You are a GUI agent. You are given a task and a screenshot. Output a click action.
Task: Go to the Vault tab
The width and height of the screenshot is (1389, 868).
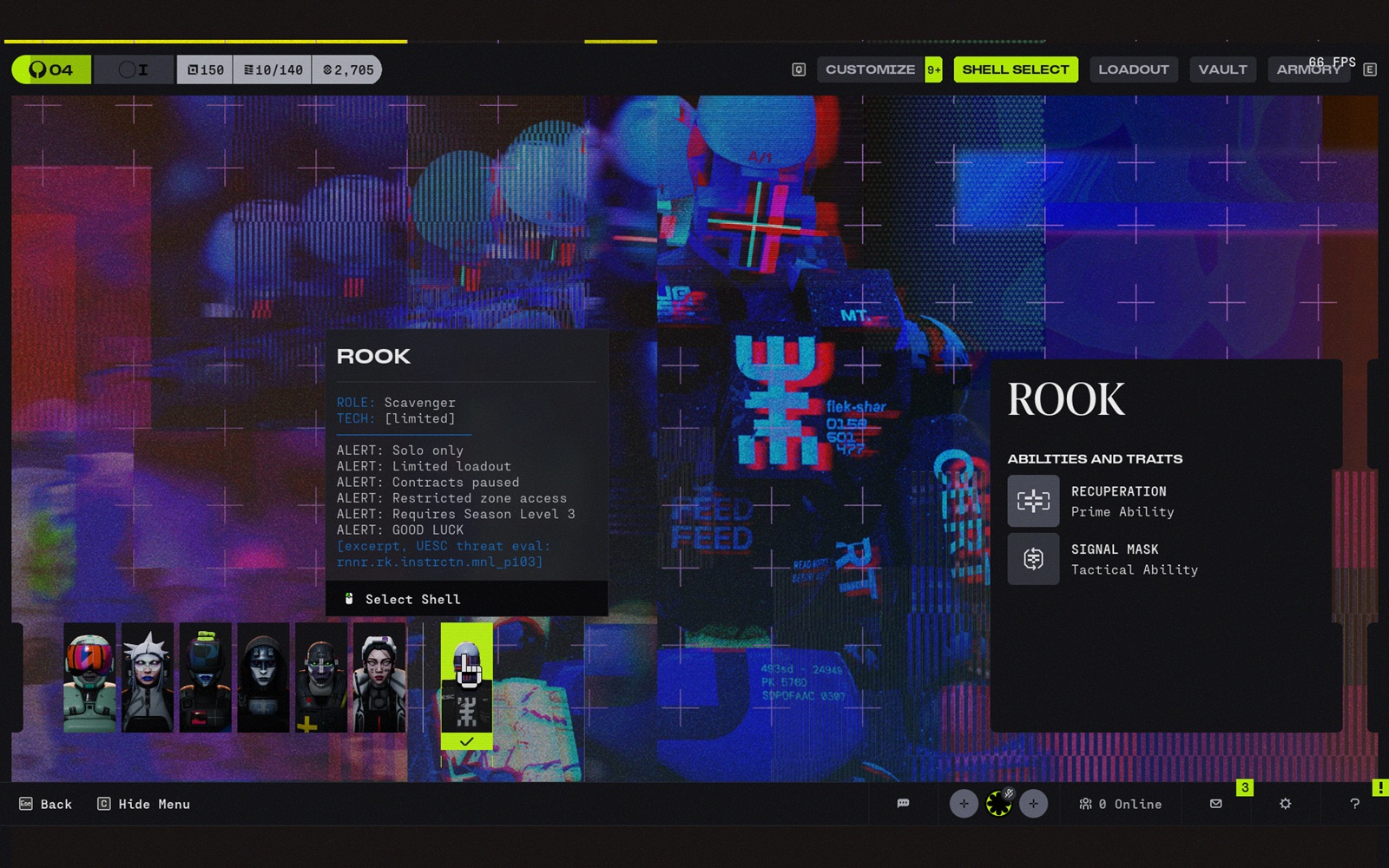pos(1222,69)
